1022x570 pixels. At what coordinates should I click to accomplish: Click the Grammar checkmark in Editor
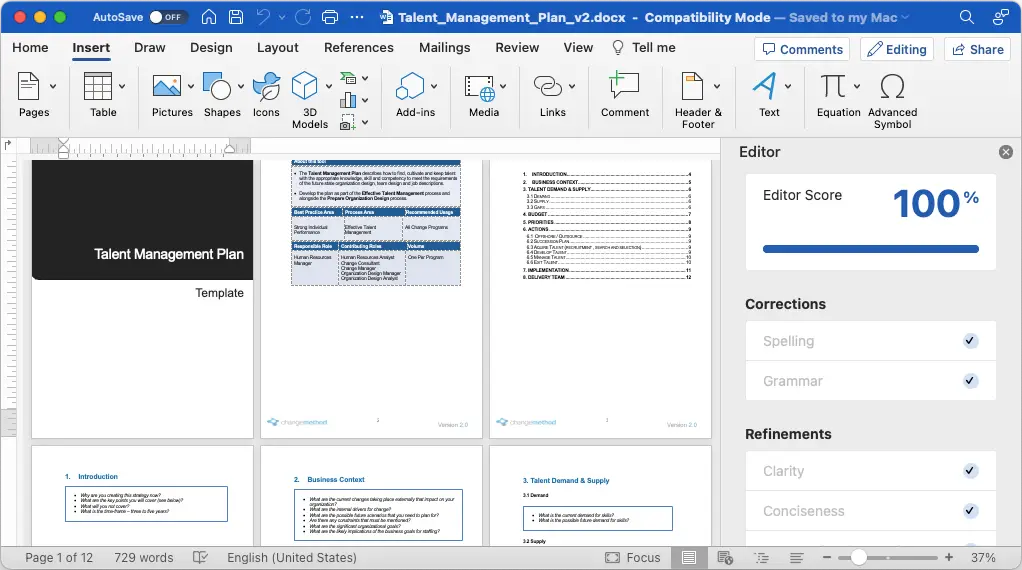970,381
